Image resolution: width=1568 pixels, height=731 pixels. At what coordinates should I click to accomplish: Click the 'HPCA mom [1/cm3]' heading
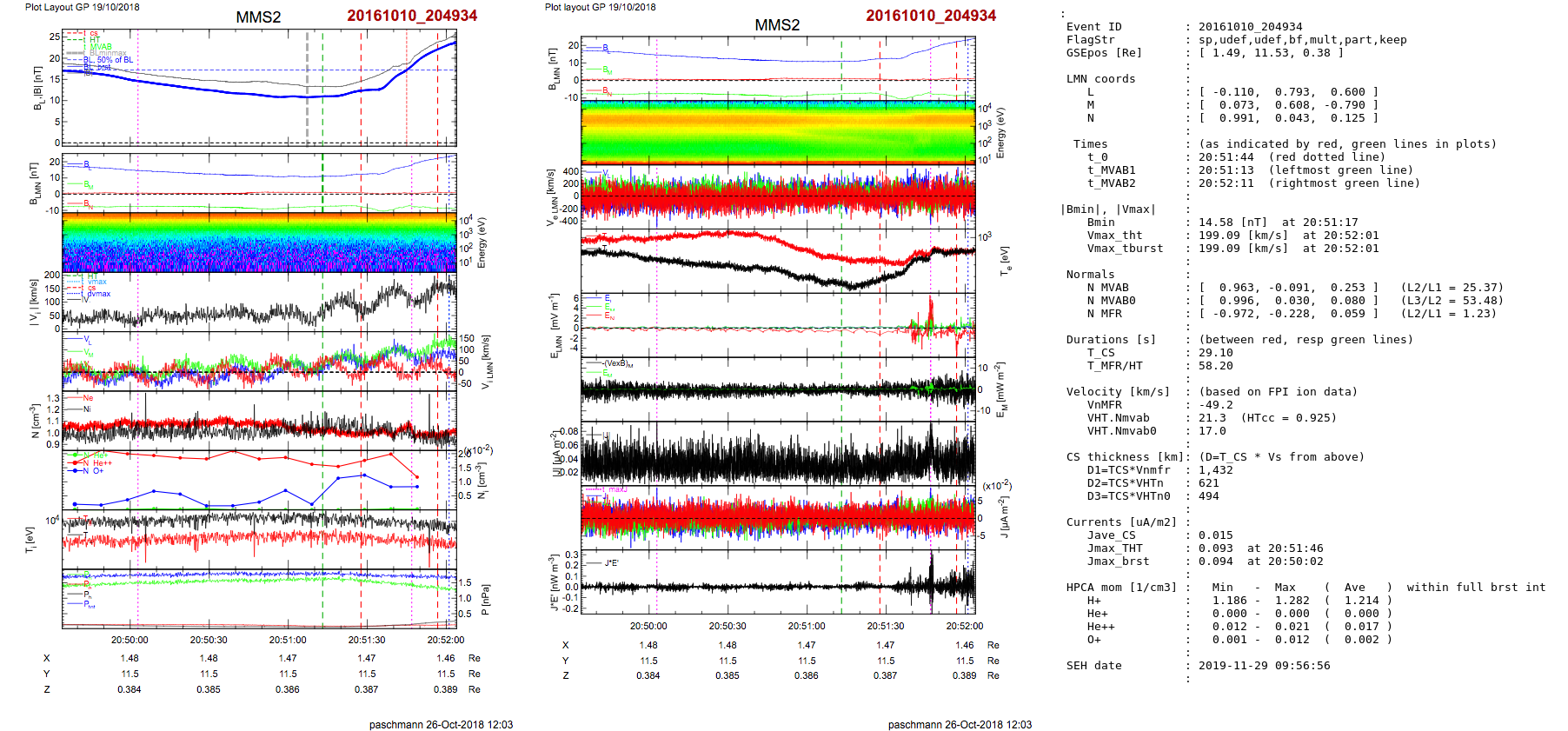(x=1121, y=588)
